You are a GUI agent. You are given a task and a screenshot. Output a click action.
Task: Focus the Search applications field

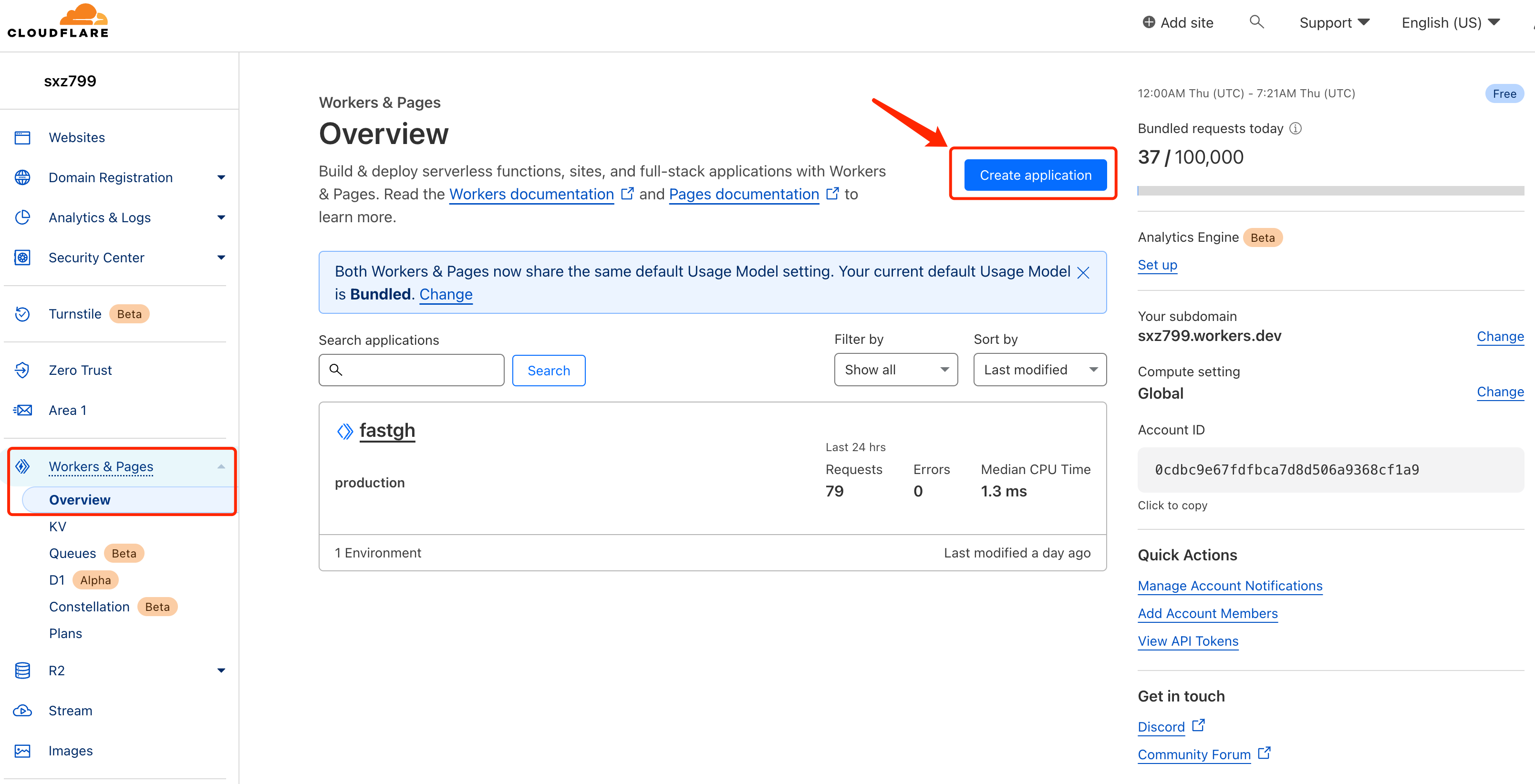point(411,370)
